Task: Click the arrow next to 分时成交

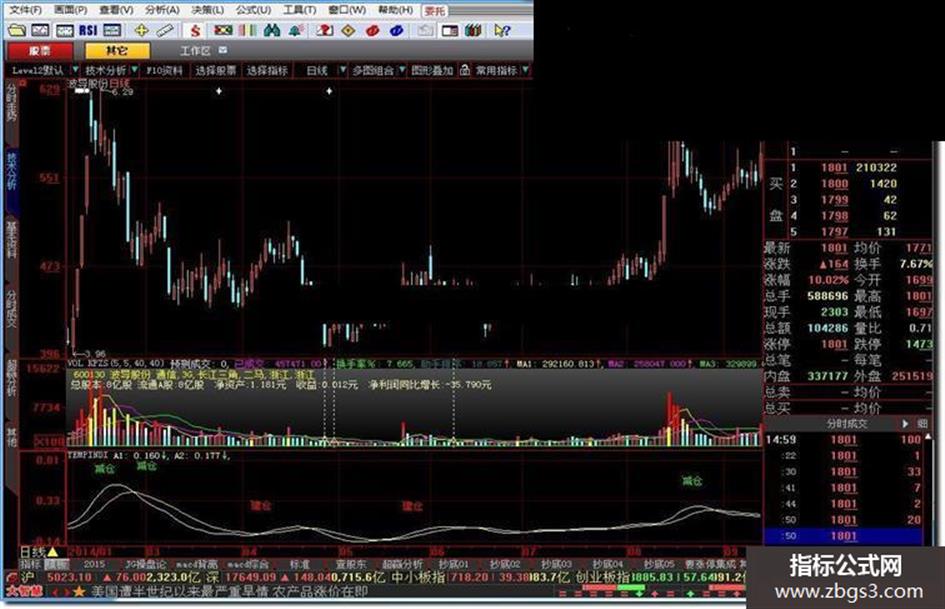Action: [905, 424]
